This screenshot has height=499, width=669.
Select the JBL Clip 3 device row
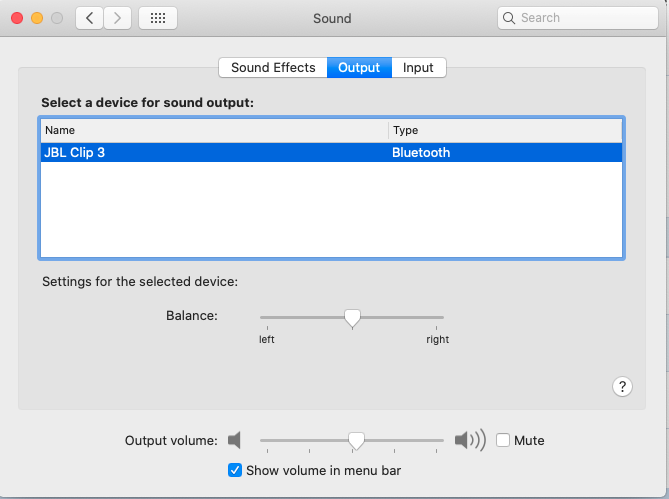pyautogui.click(x=332, y=152)
